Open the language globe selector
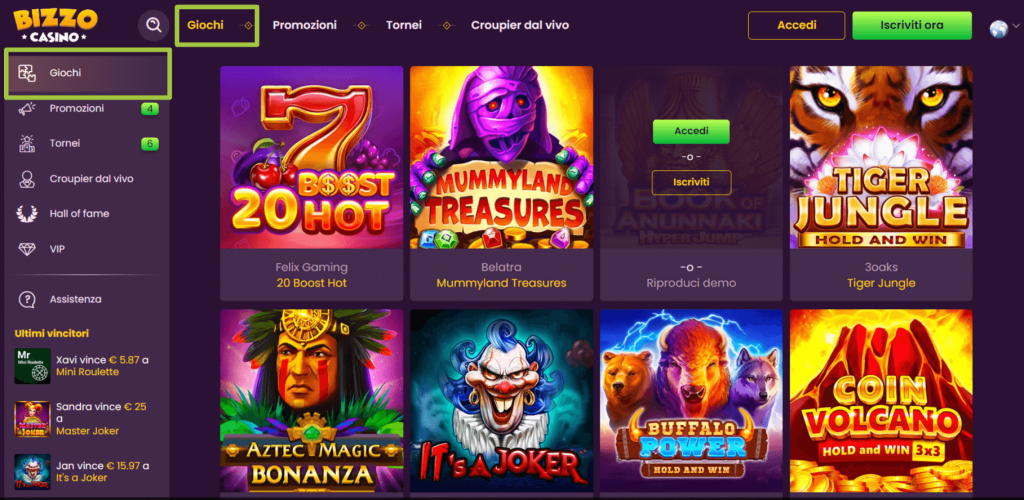Image resolution: width=1024 pixels, height=500 pixels. 998,29
